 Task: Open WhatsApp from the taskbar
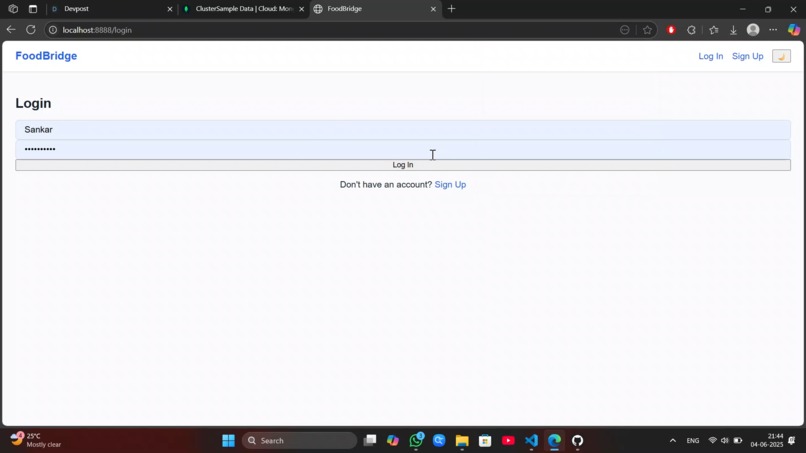tap(416, 441)
